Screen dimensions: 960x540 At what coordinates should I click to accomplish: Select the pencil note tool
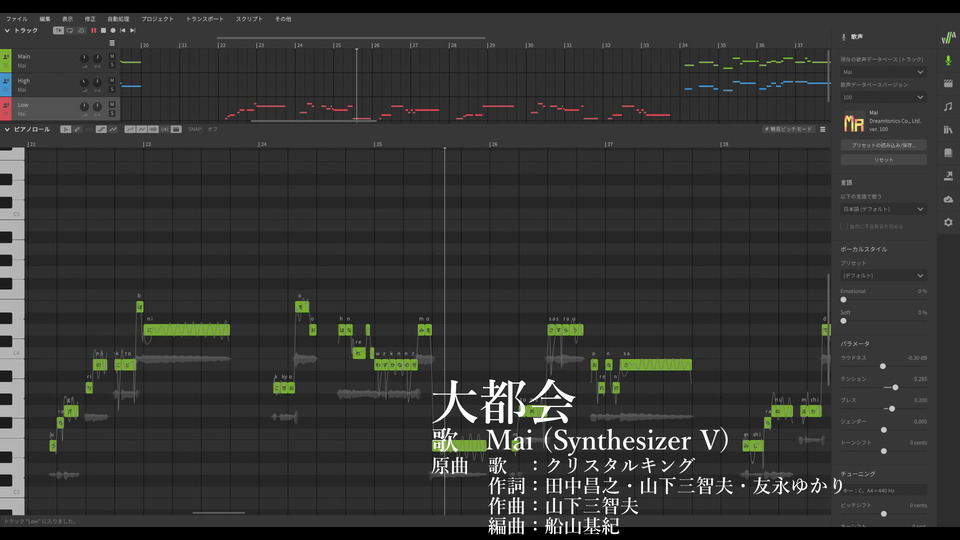point(77,129)
